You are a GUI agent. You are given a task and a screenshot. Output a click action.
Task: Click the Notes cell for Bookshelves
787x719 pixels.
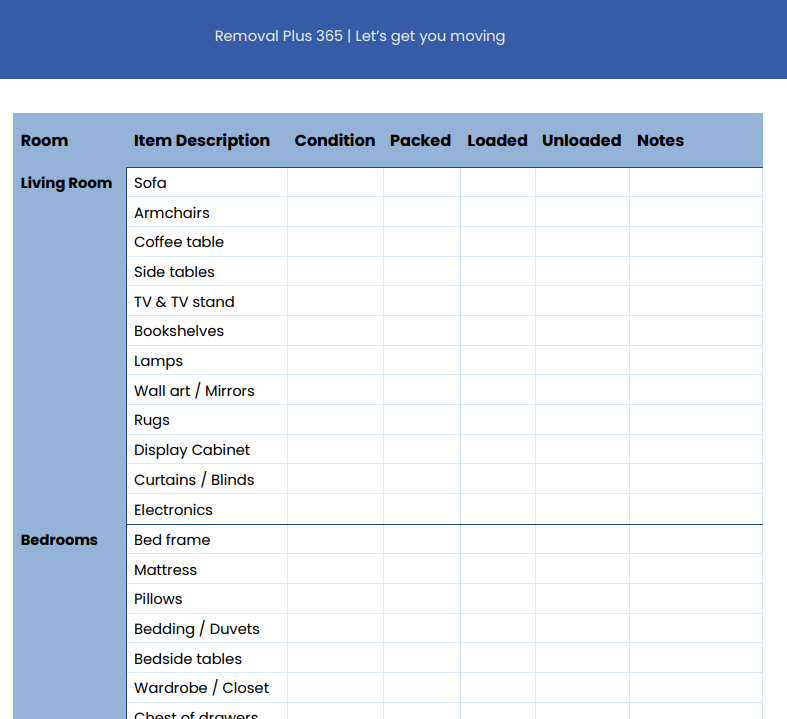tap(695, 331)
